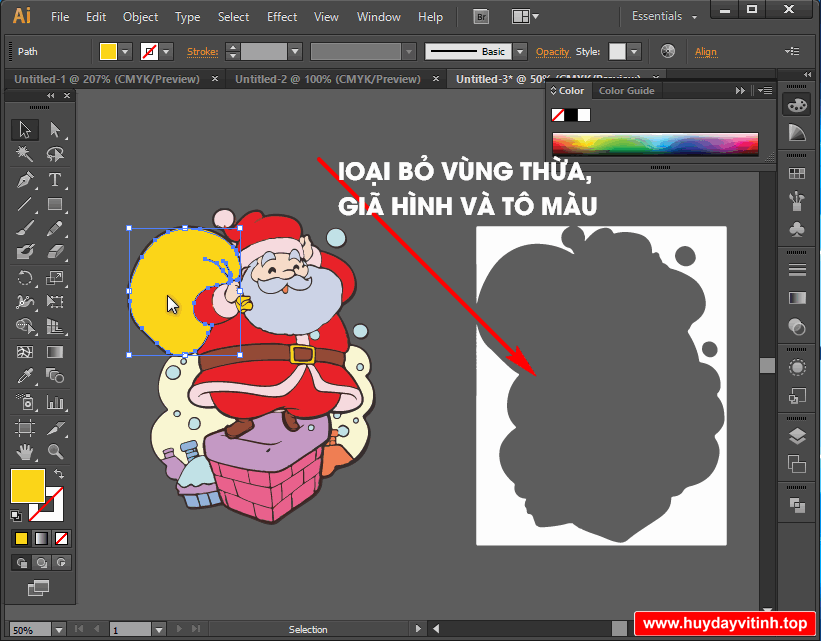This screenshot has width=821, height=641.
Task: Select the Artboard tool
Action: pos(25,428)
